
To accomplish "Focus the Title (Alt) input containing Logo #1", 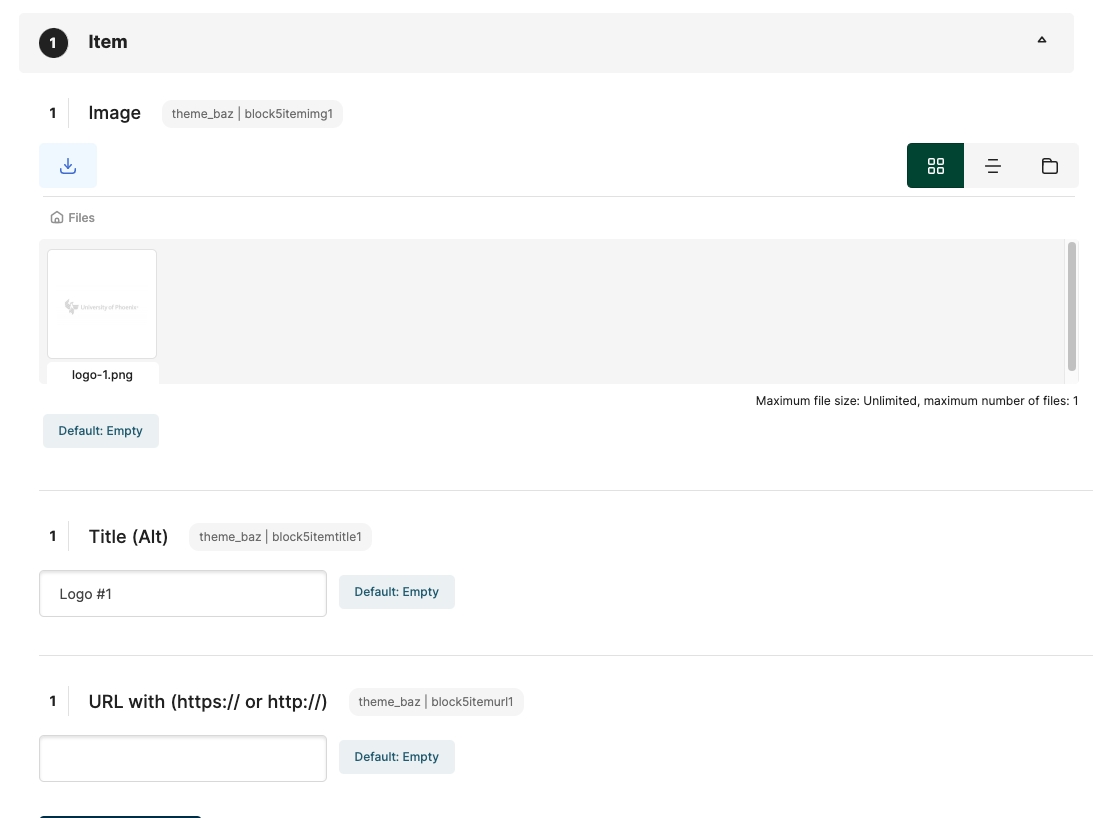I will click(x=183, y=594).
